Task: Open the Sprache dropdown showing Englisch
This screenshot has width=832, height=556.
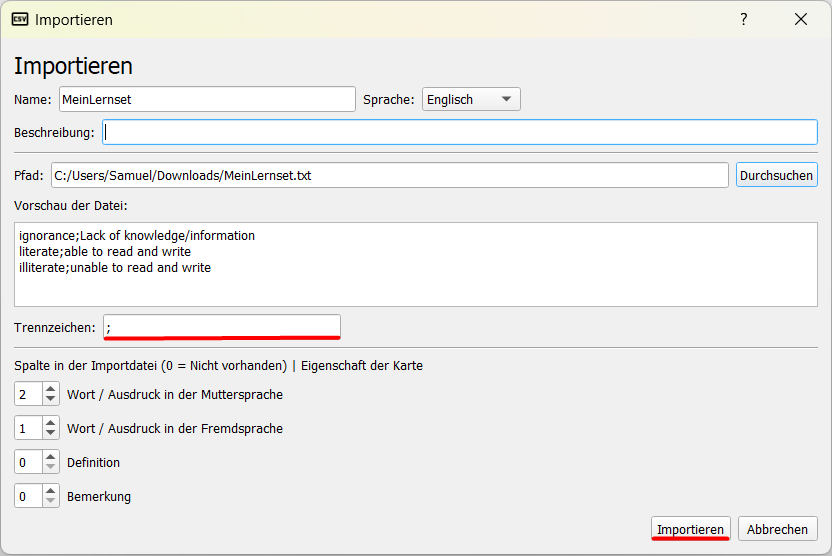Action: (471, 99)
